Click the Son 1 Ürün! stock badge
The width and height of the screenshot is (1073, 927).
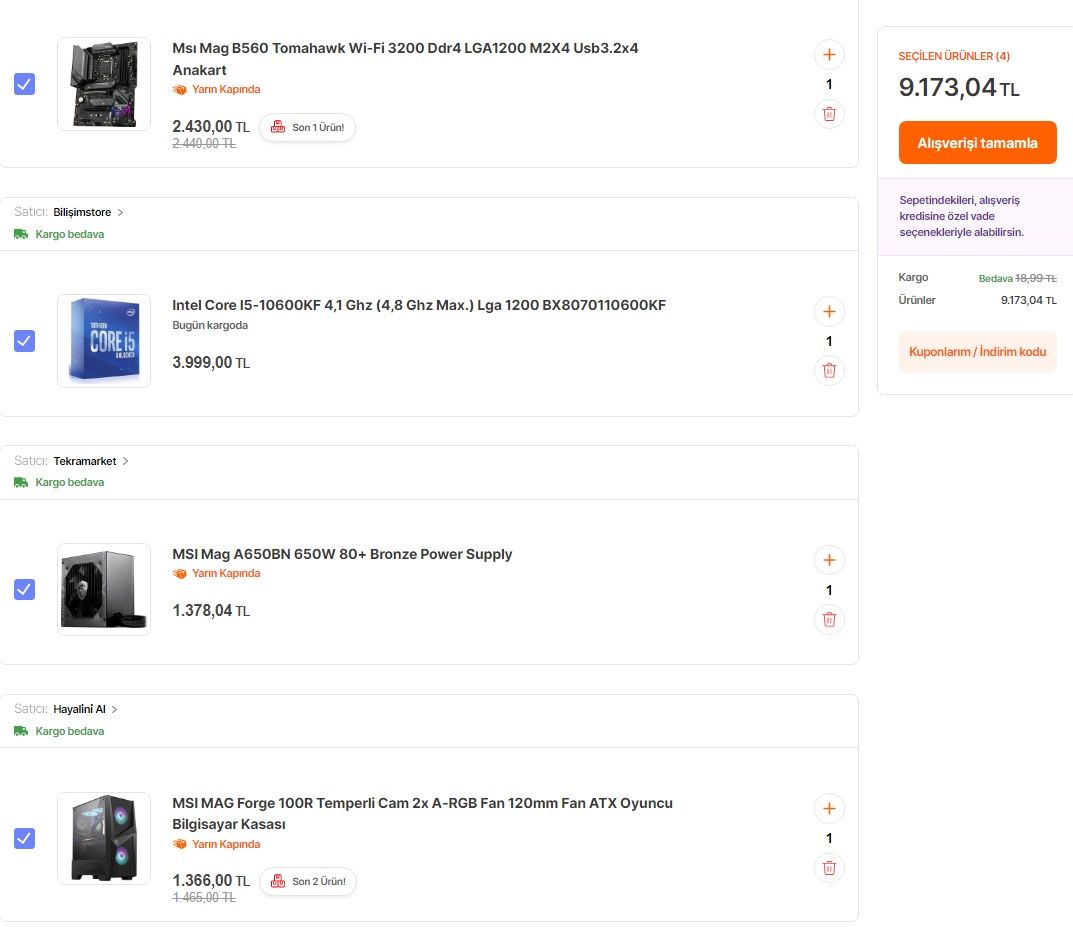point(307,127)
